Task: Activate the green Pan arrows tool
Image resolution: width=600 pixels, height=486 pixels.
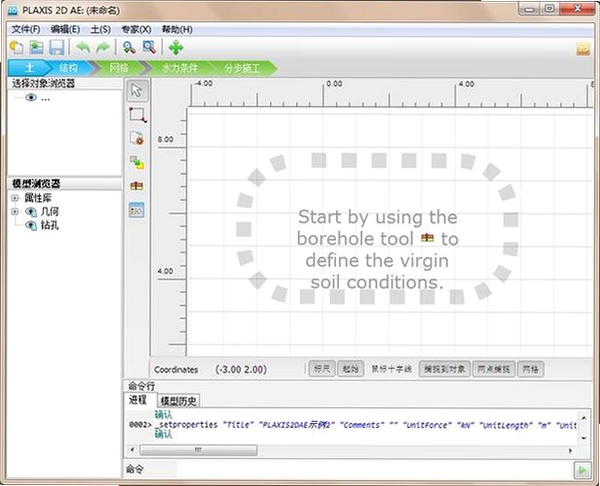Action: click(176, 48)
